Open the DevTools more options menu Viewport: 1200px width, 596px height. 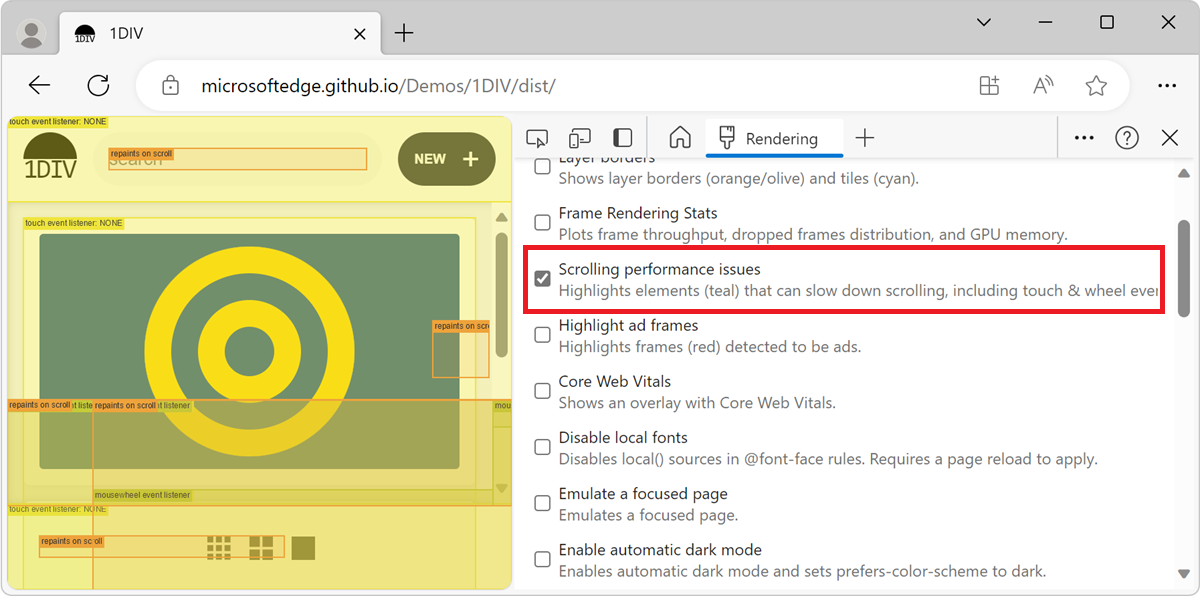1083,137
